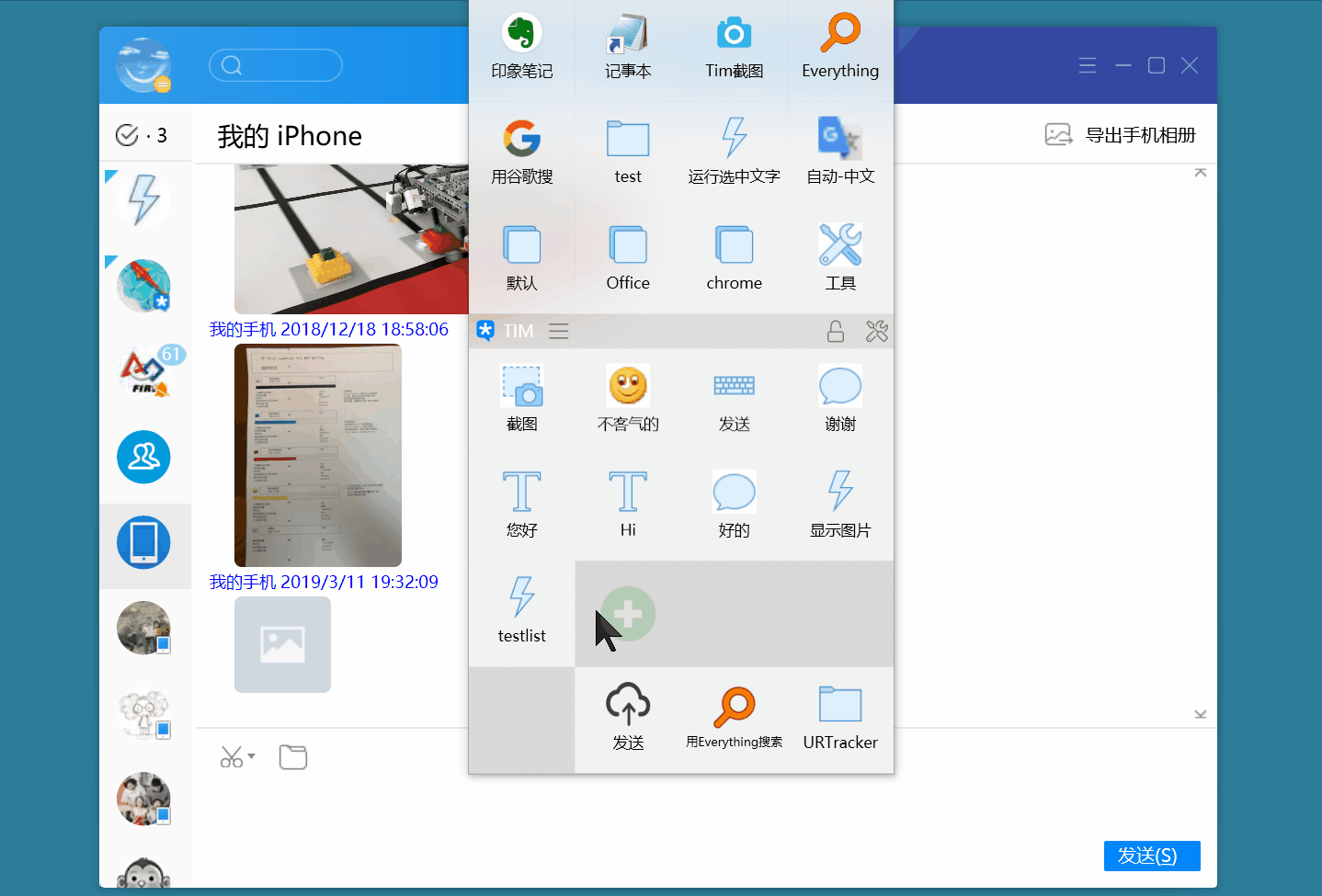Click the Hi text action
This screenshot has width=1322, height=896.
point(628,492)
